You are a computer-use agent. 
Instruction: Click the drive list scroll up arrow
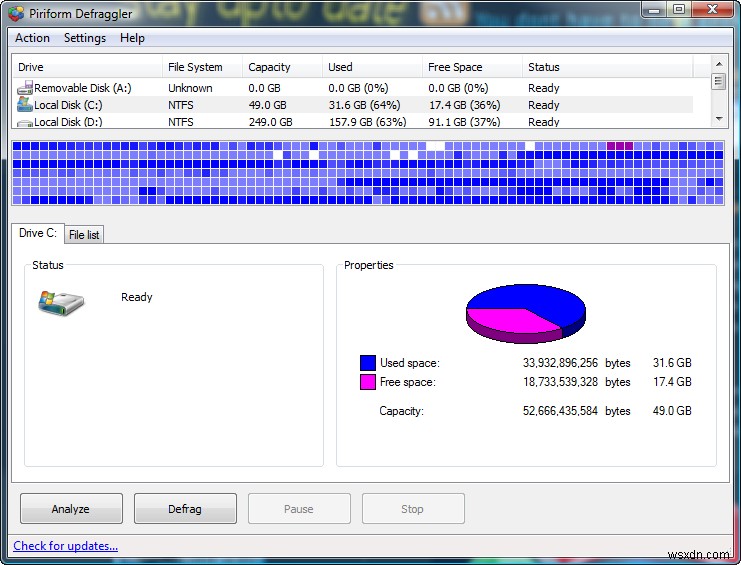point(719,64)
